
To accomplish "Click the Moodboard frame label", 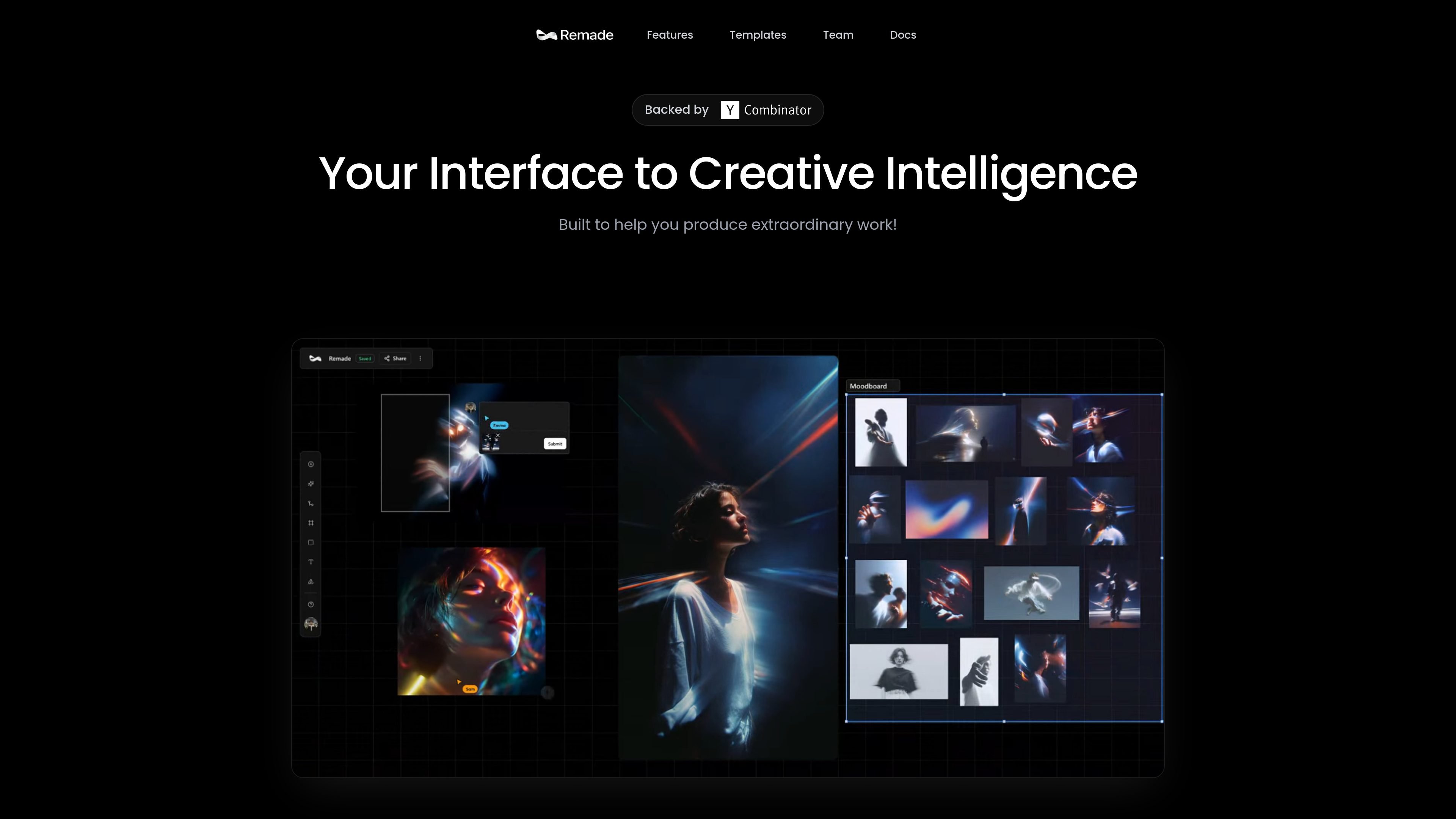I will 869,386.
